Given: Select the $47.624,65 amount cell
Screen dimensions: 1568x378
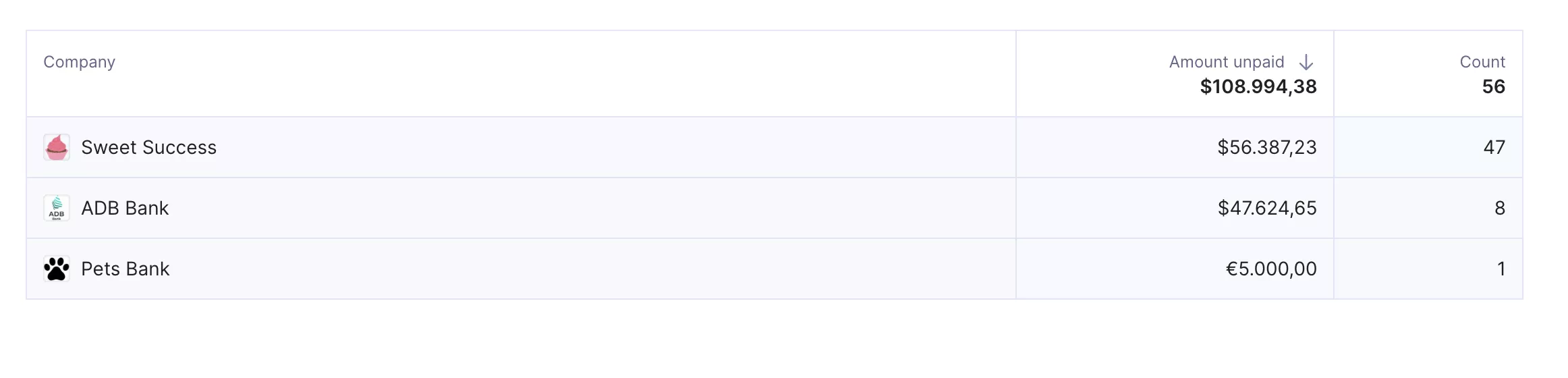Looking at the screenshot, I should pyautogui.click(x=1175, y=208).
